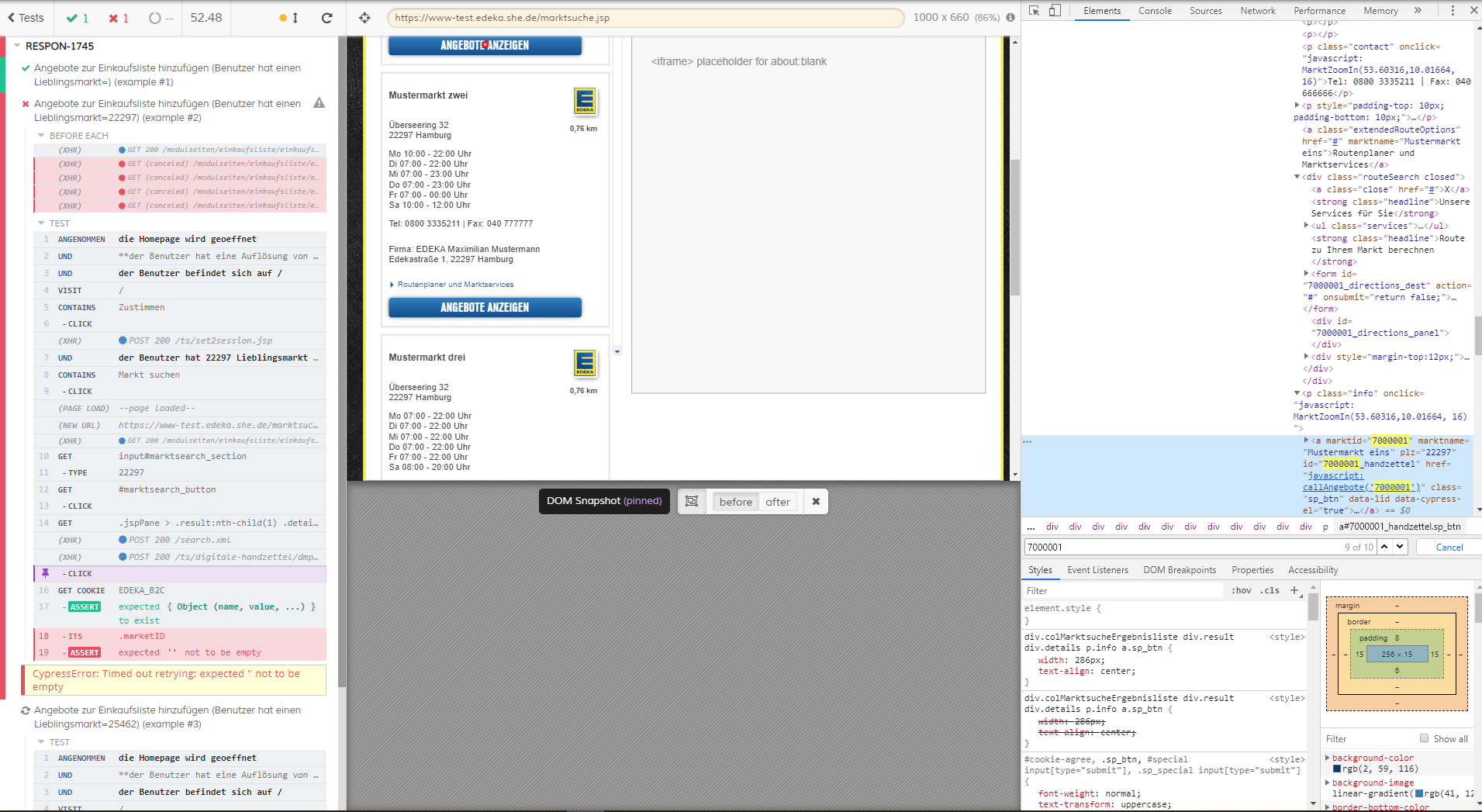Click EDEKA logo of Mustermarkt zwei

(x=585, y=102)
